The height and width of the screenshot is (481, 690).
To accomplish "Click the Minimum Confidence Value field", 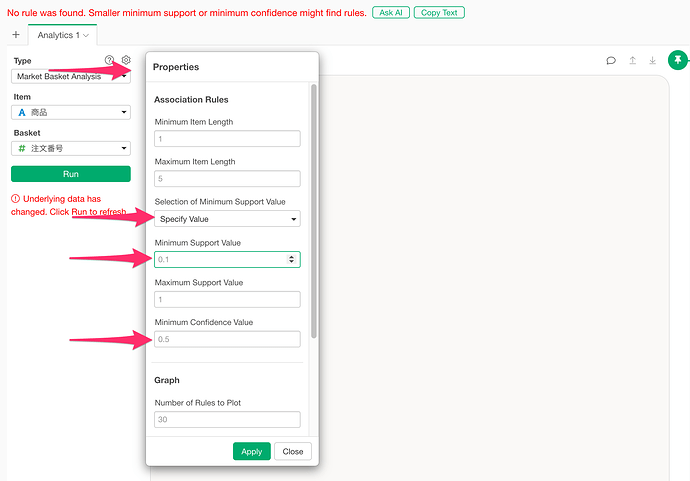I will point(227,339).
